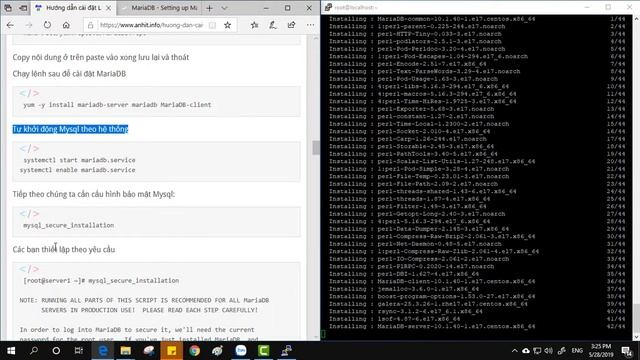Share this web page
Image resolution: width=640 pixels, height=360 pixels.
tap(291, 25)
